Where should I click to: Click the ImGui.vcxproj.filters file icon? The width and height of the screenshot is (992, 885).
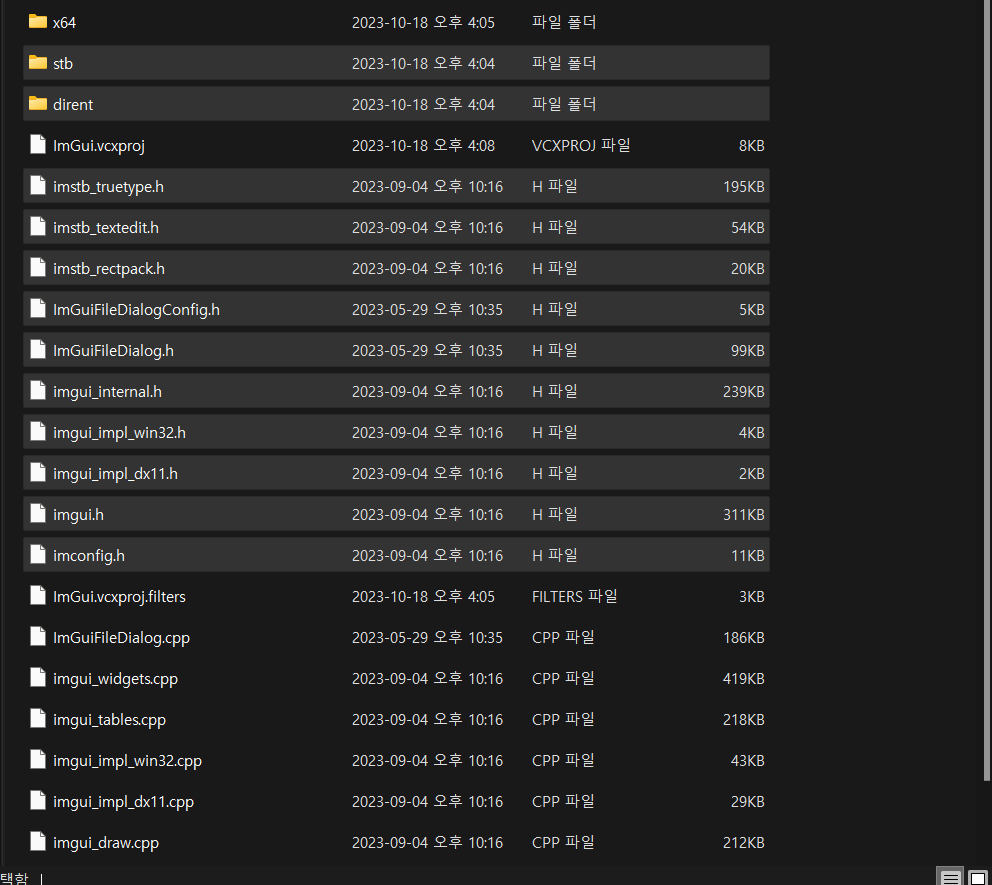click(x=38, y=596)
